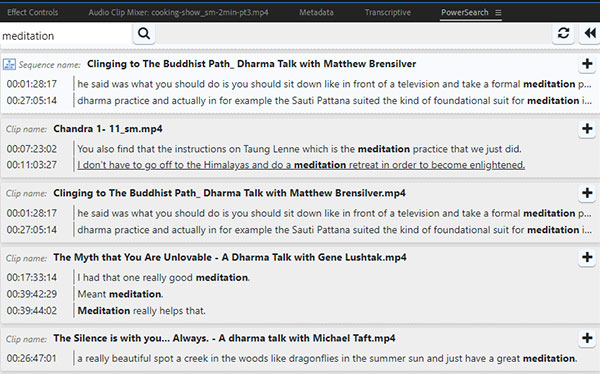Click the magnifier search icon
Screen dimensions: 600x374
(144, 34)
